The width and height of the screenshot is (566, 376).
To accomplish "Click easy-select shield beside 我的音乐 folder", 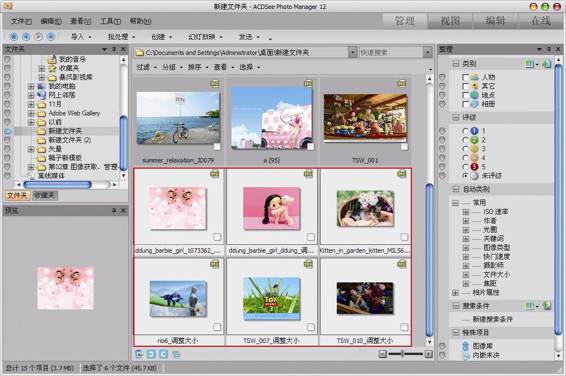I will coord(7,59).
